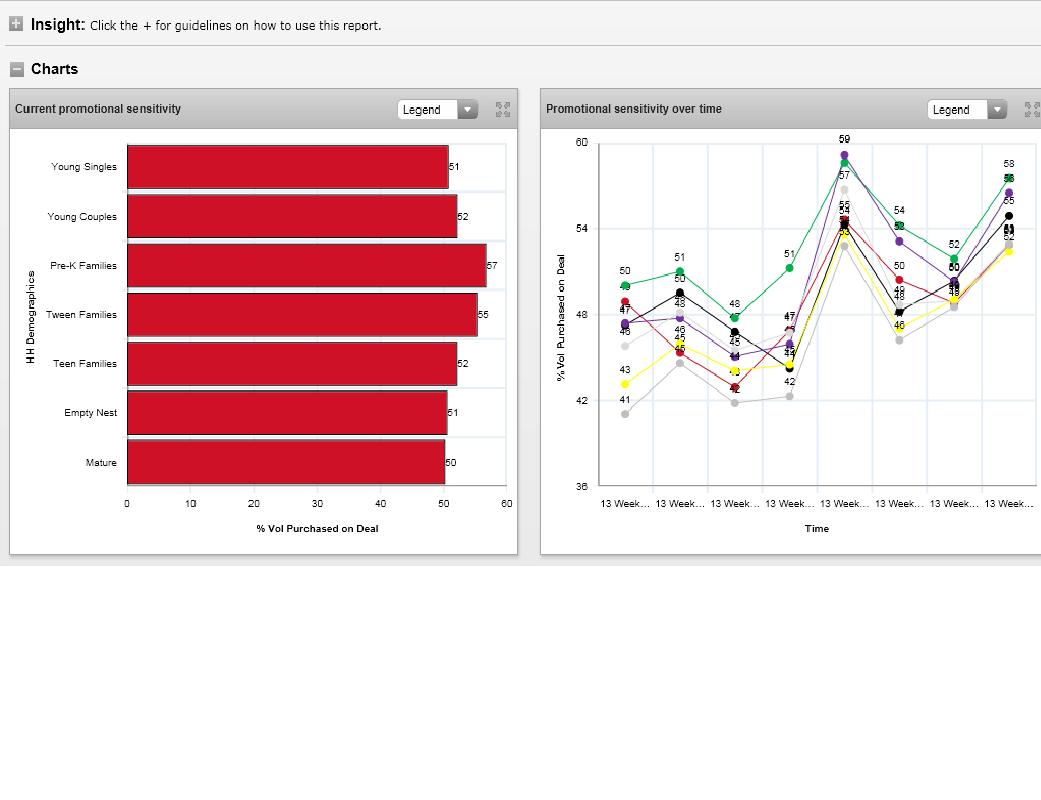Screen dimensions: 1041x800
Task: Expand the Insight section with plus icon
Action: 16,24
